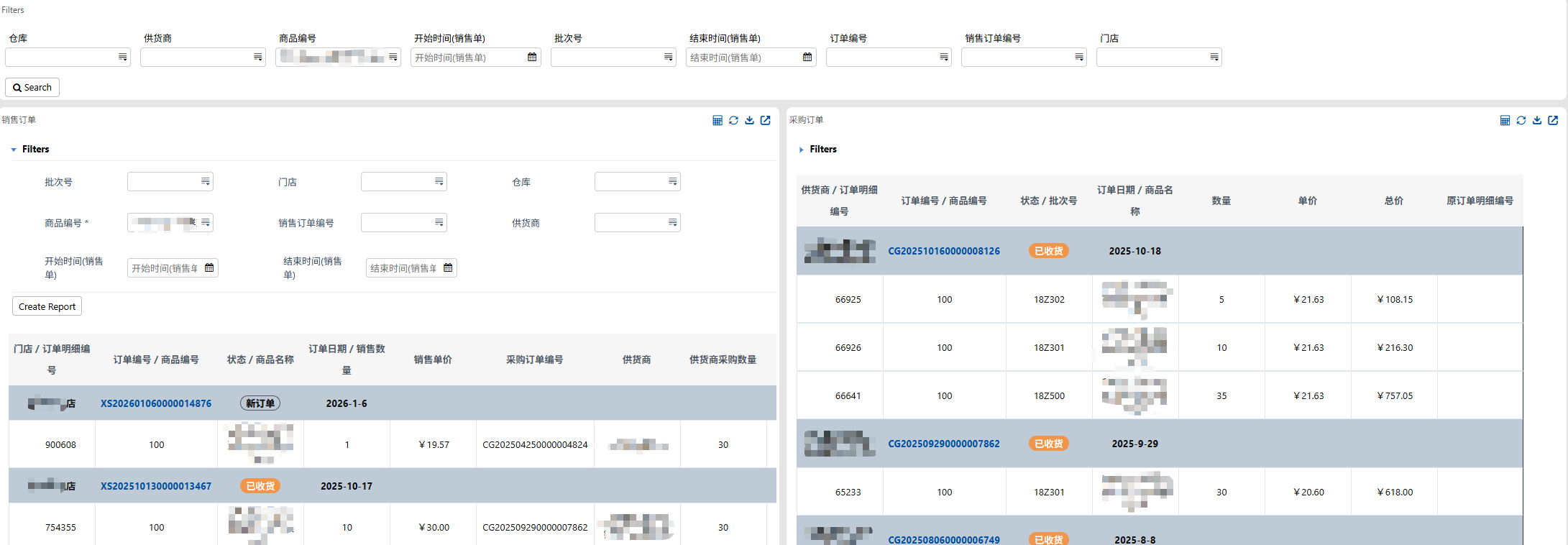
Task: Click the calculator icon in 采购订单 panel
Action: (1505, 120)
